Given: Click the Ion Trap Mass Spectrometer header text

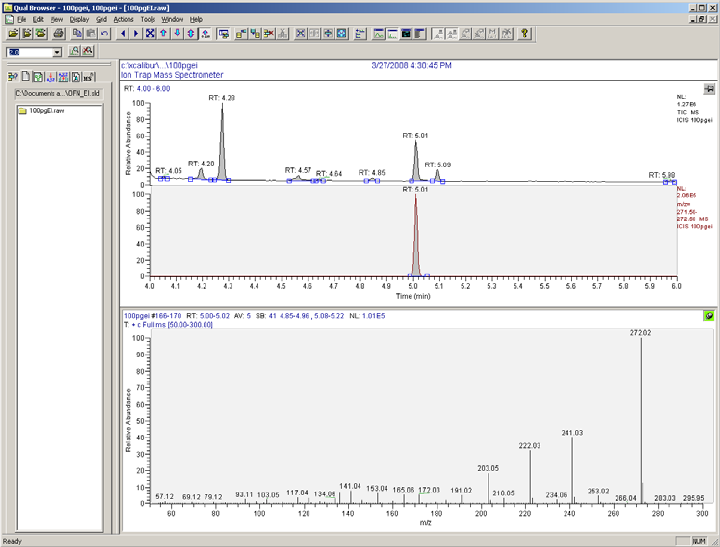Looking at the screenshot, I should point(172,75).
